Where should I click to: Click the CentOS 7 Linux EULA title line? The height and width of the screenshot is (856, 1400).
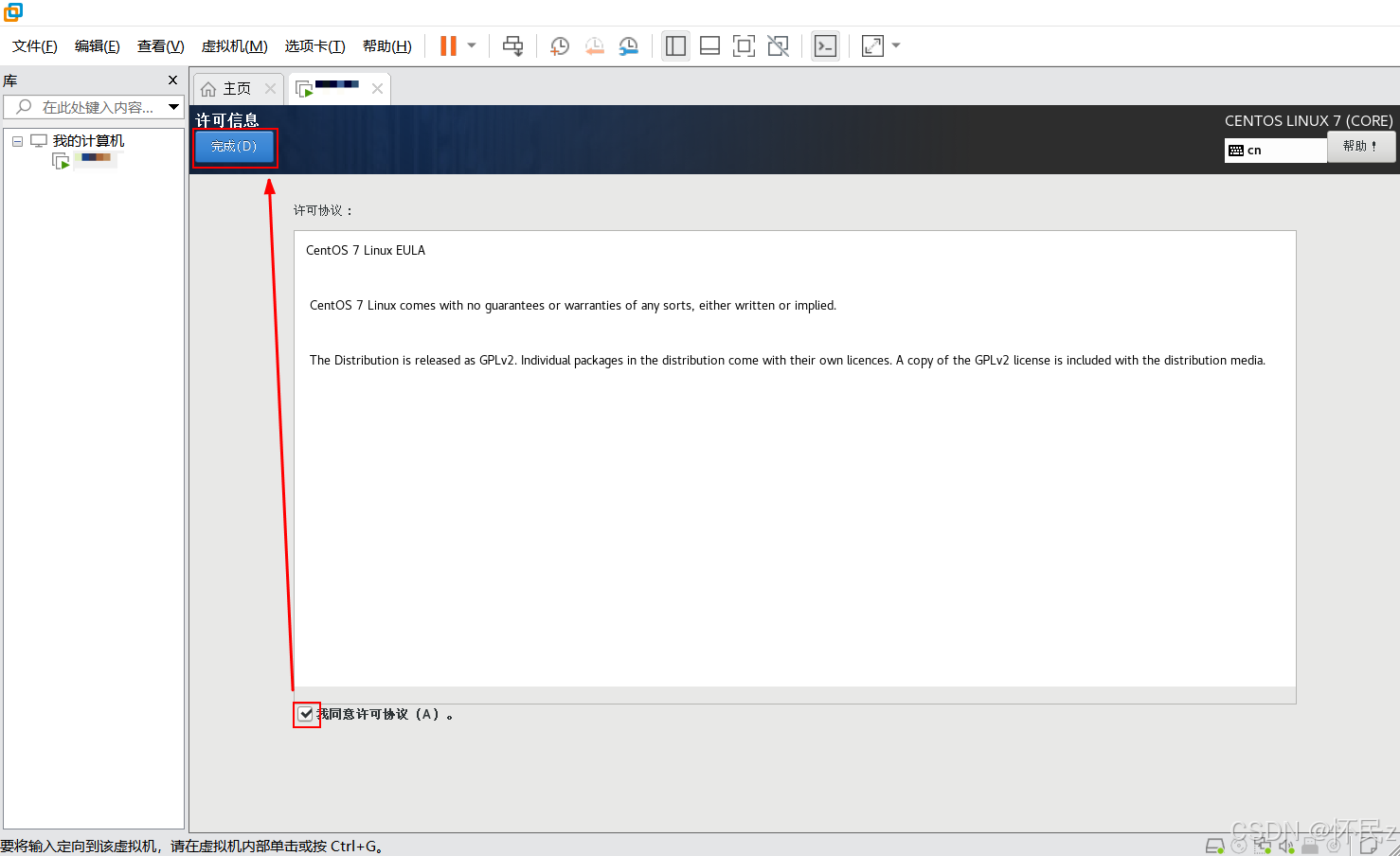point(366,250)
